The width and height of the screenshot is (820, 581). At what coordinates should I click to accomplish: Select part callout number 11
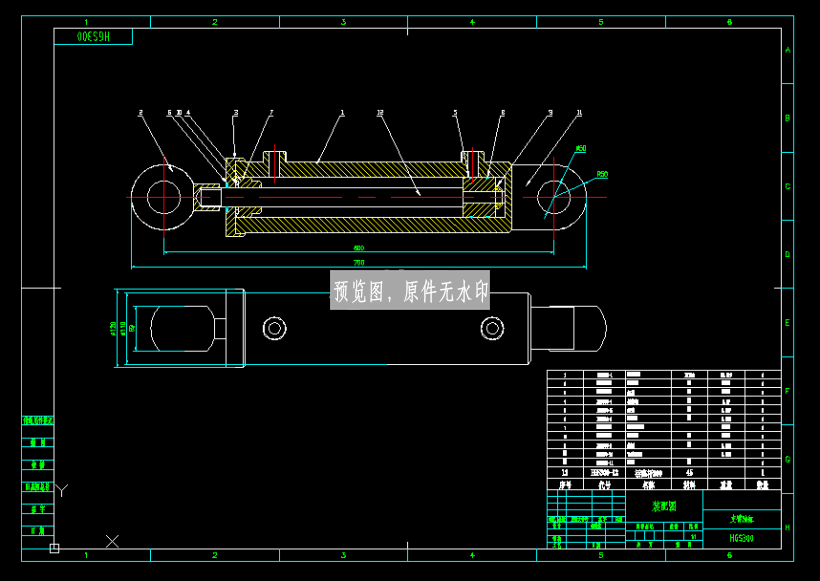(579, 112)
